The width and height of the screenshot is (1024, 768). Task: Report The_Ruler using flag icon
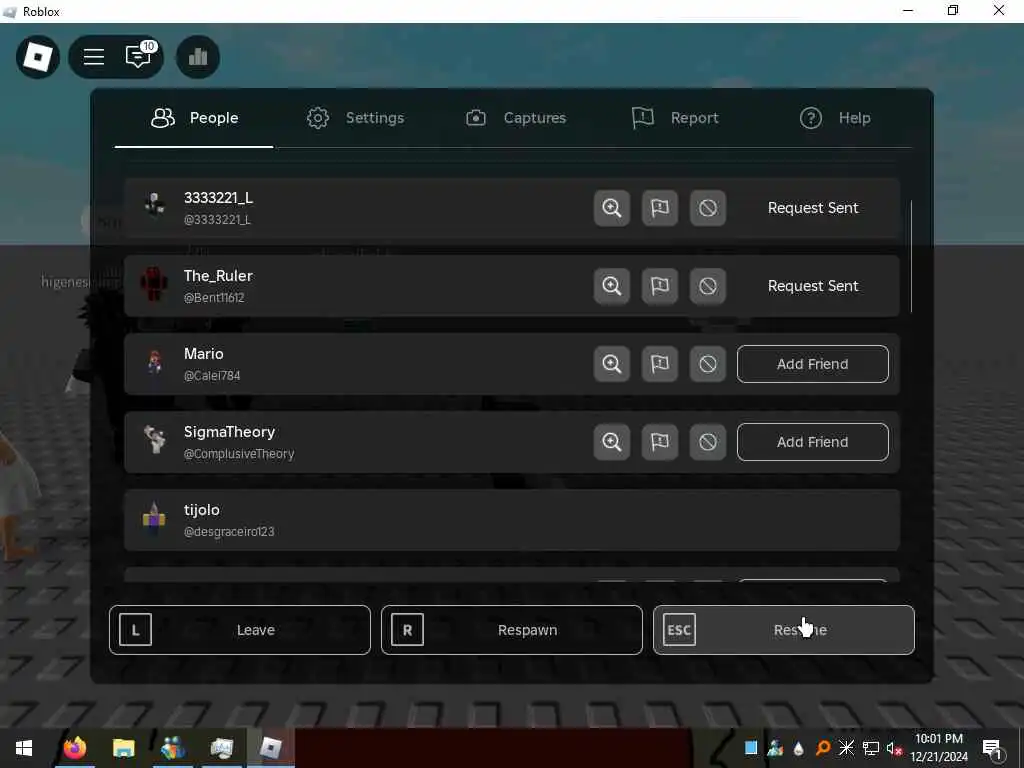tap(660, 286)
